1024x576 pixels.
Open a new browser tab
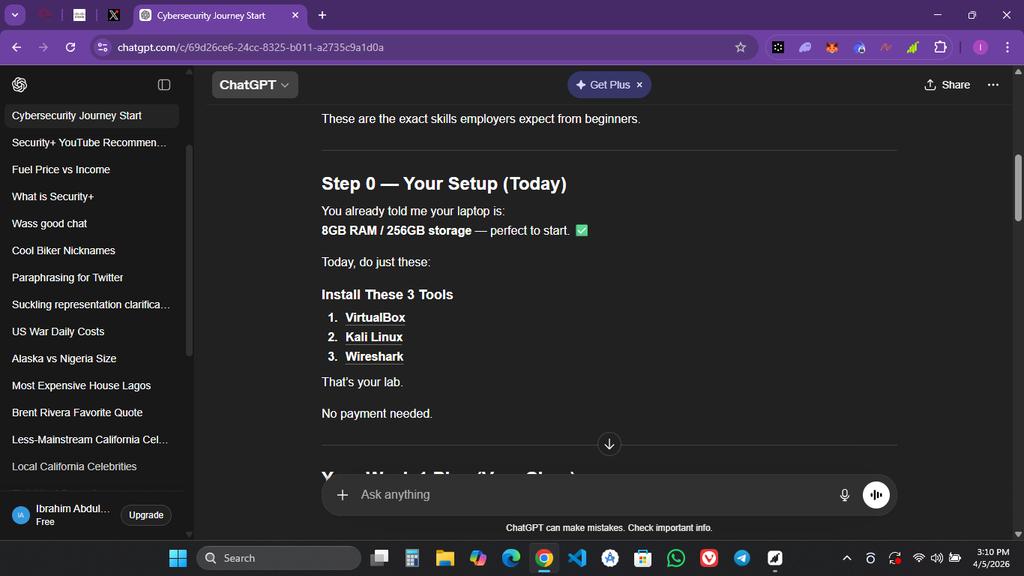(x=322, y=15)
